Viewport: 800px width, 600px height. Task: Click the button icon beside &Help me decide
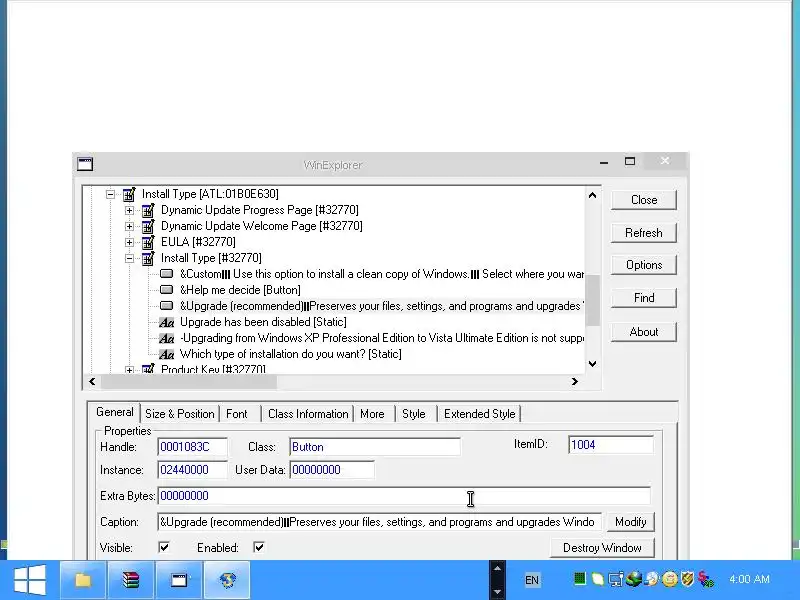166,290
